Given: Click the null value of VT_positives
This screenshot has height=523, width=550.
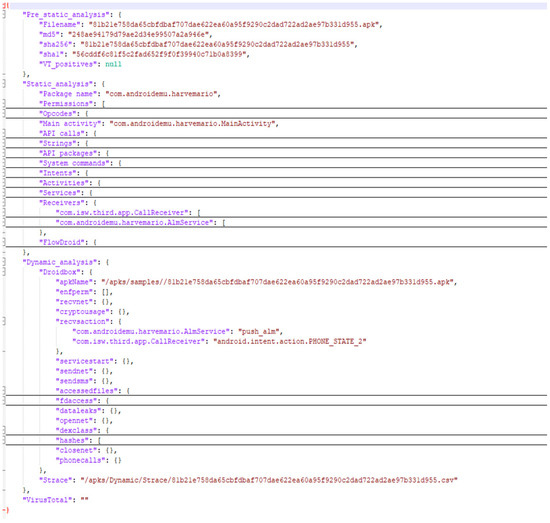Looking at the screenshot, I should pyautogui.click(x=113, y=64).
